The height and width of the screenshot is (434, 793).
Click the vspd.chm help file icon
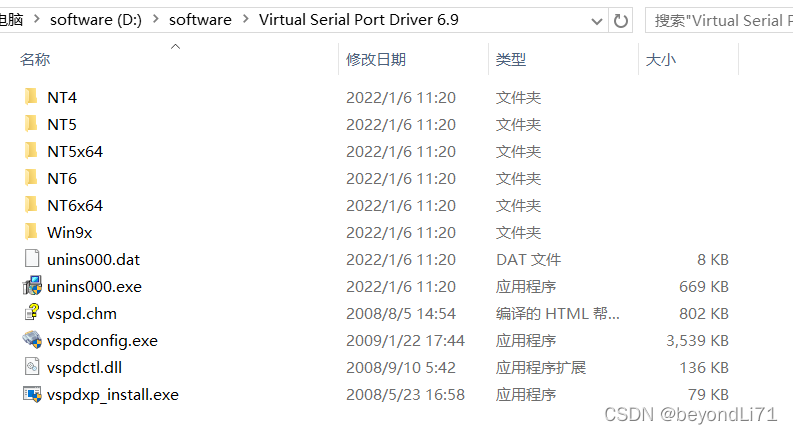32,313
